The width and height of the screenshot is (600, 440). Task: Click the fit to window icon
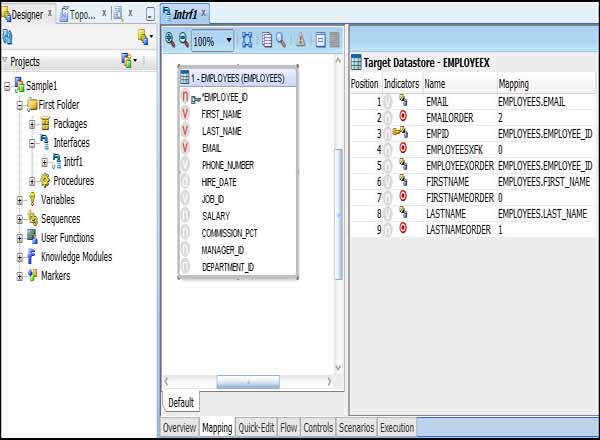(247, 41)
